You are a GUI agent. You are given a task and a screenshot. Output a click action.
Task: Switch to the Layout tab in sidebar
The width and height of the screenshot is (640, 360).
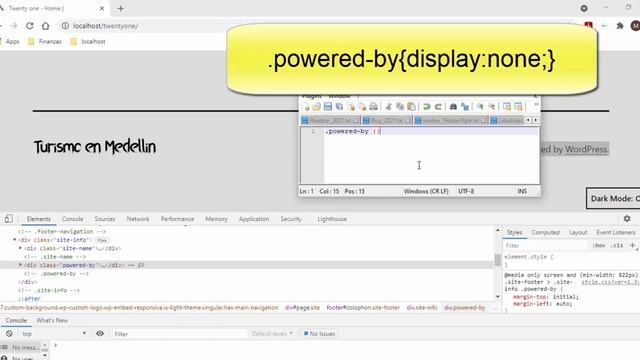(578, 232)
